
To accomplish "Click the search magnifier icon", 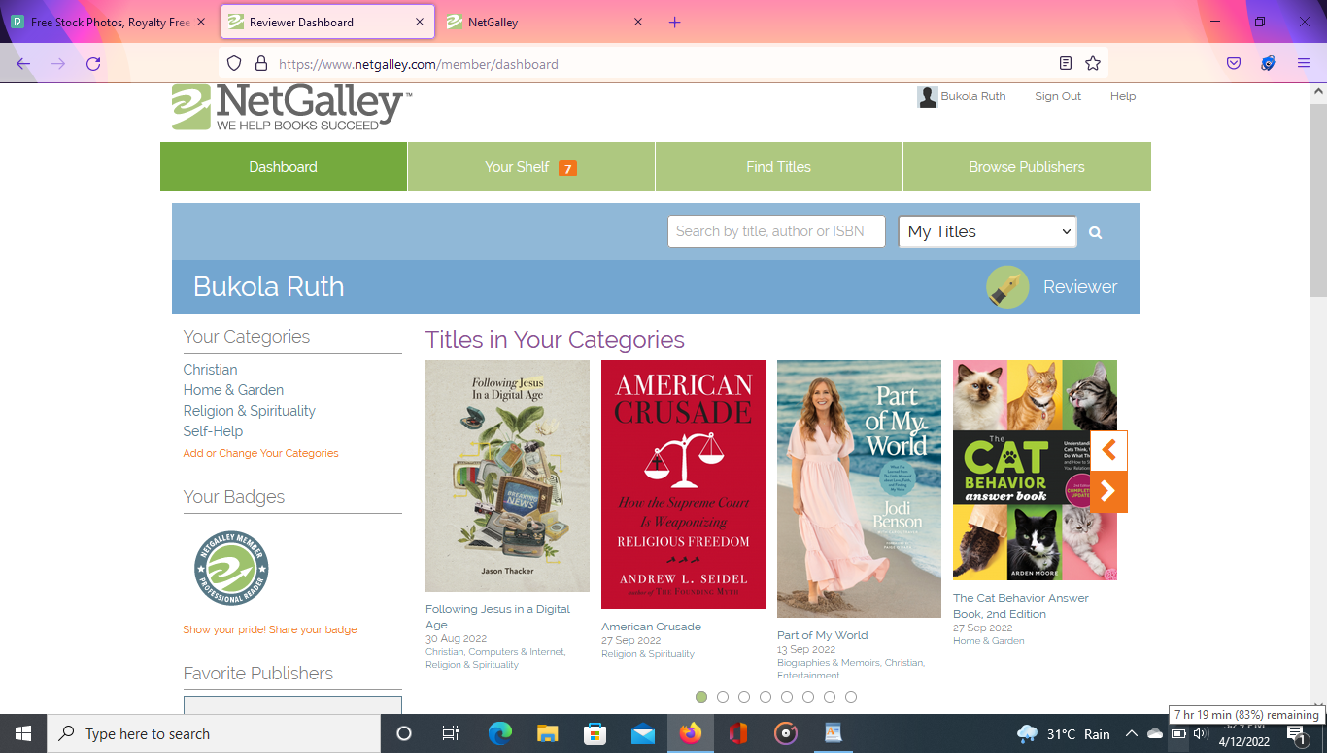I will 1095,232.
